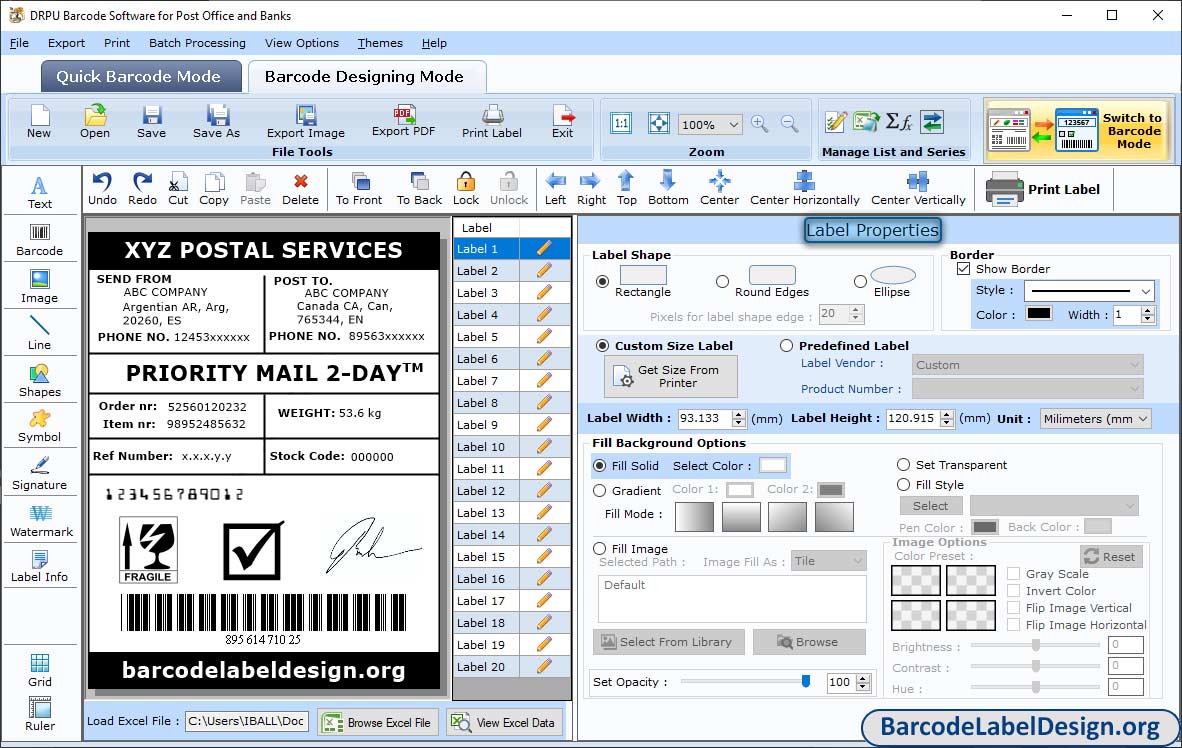Image resolution: width=1182 pixels, height=748 pixels.
Task: Center object Vertically
Action: click(x=918, y=189)
